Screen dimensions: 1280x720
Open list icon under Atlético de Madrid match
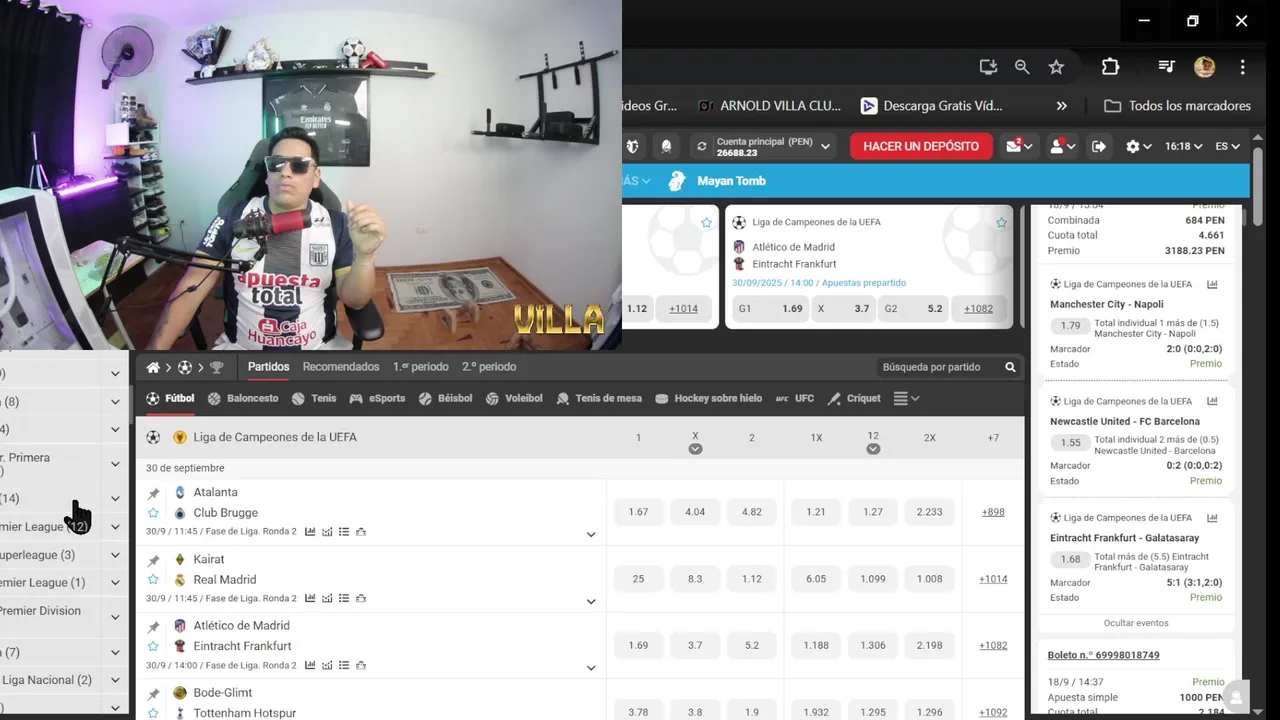click(344, 665)
